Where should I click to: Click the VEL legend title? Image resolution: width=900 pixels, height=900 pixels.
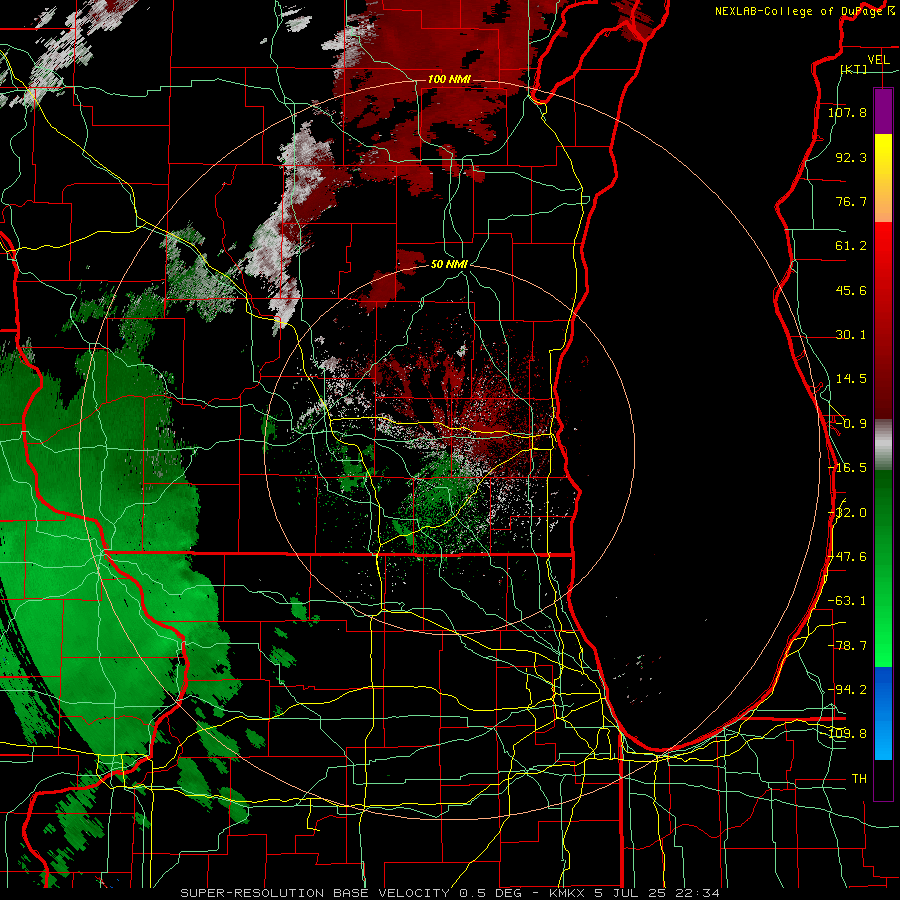(878, 60)
